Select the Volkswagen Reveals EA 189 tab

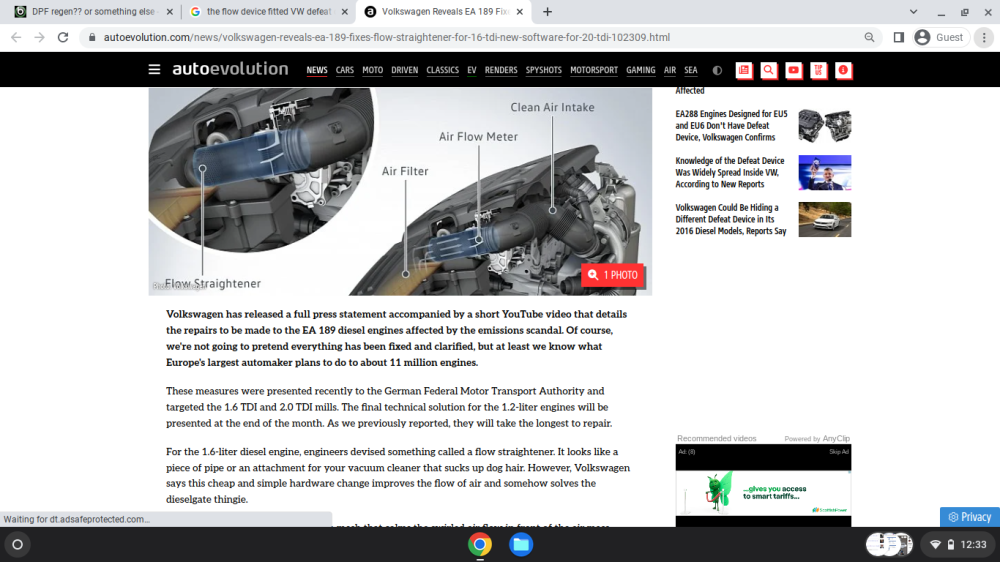[x=445, y=11]
